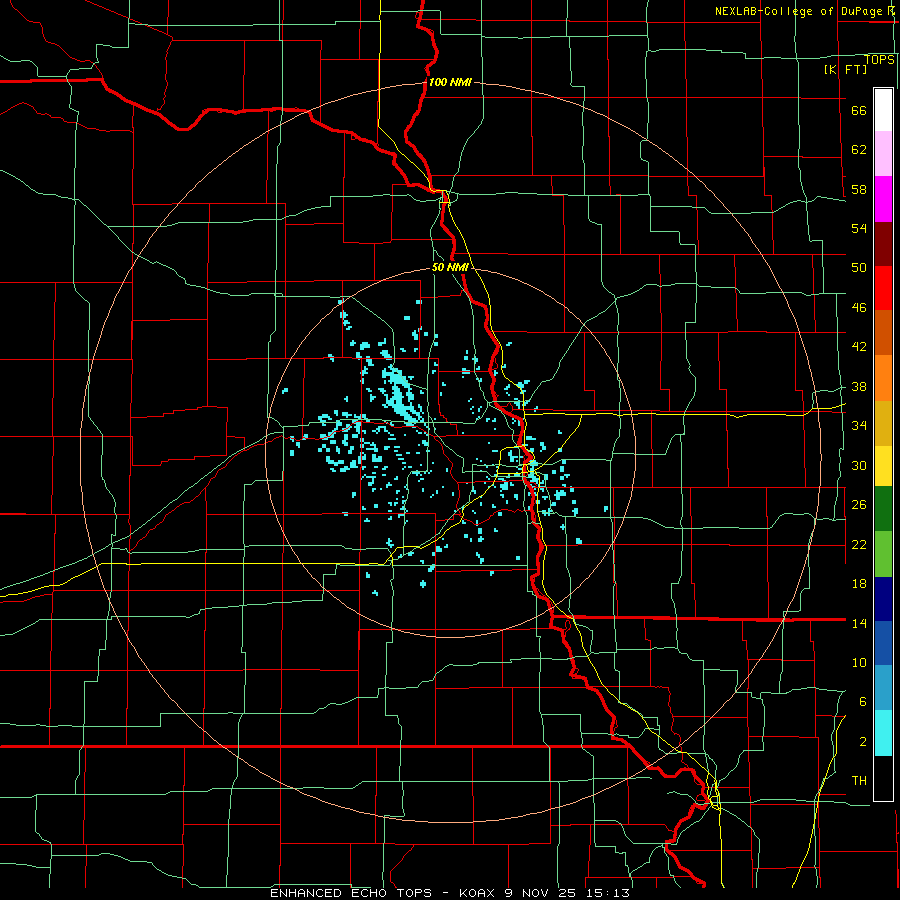Click the legend value "38"
This screenshot has height=900, width=900.
click(x=859, y=387)
